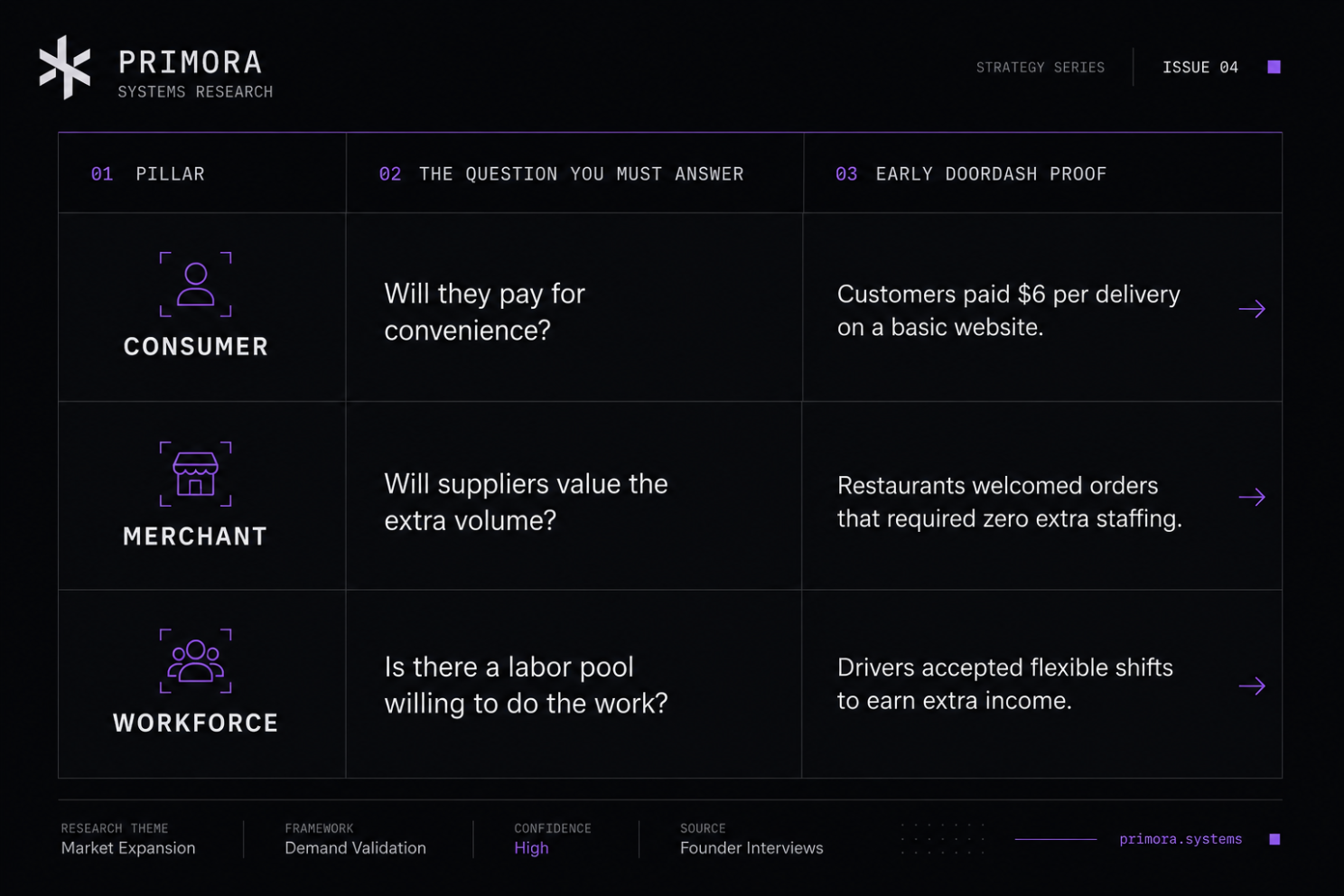
Task: Click the Workforce group icon
Action: pyautogui.click(x=196, y=661)
